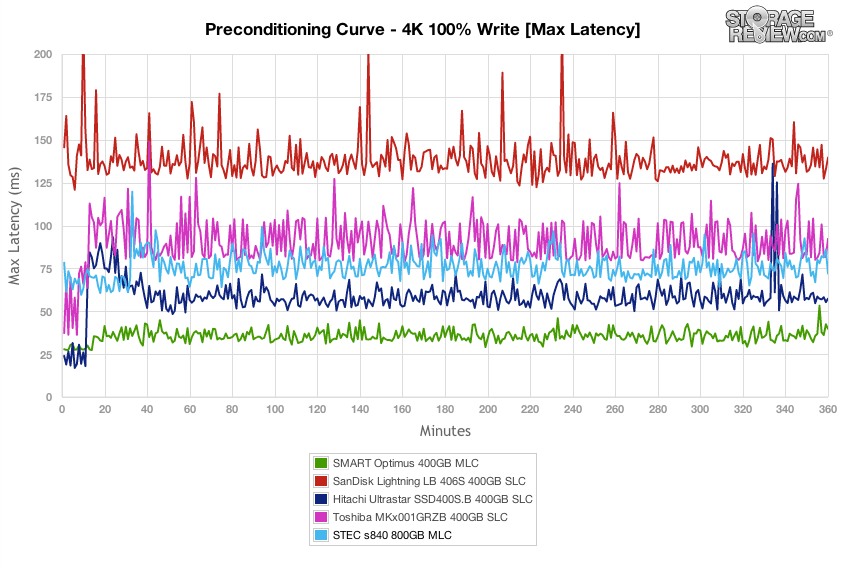The height and width of the screenshot is (568, 850).
Task: Select STEC s840 800GB MLC legend label
Action: 392,534
